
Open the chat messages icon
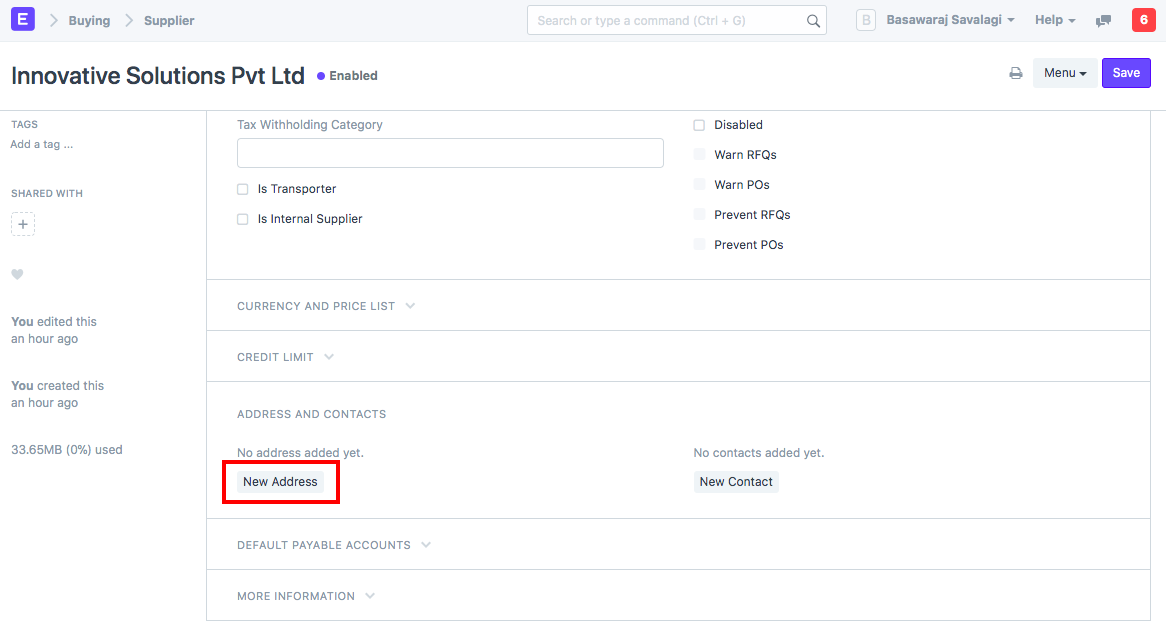click(x=1103, y=20)
